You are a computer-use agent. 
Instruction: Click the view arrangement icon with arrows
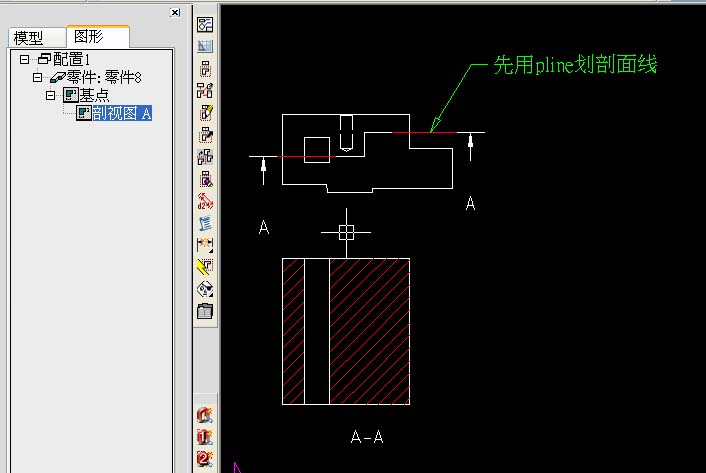click(205, 157)
